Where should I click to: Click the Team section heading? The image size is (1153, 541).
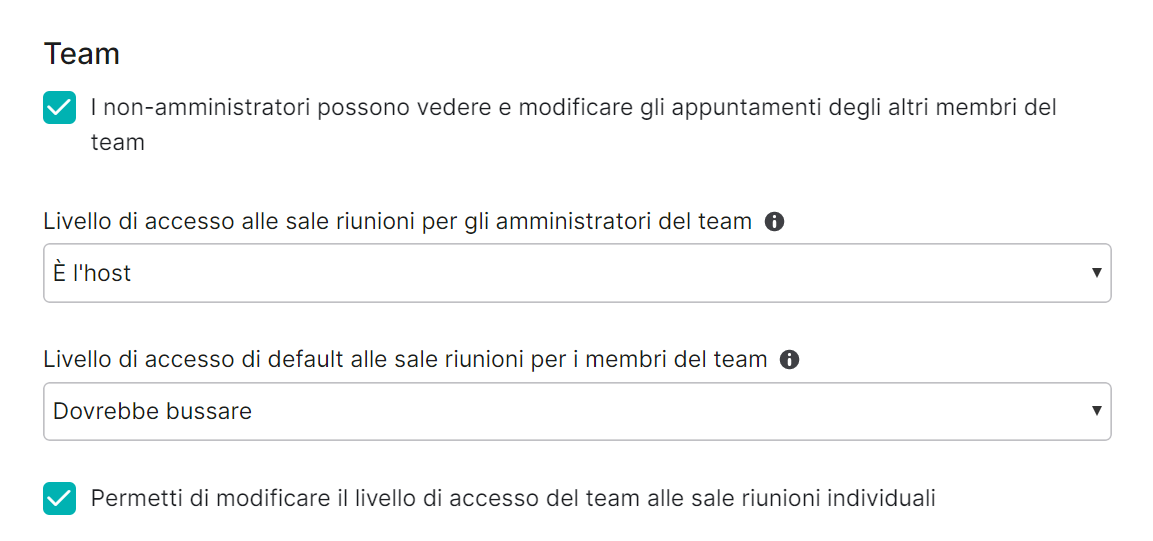(x=82, y=54)
